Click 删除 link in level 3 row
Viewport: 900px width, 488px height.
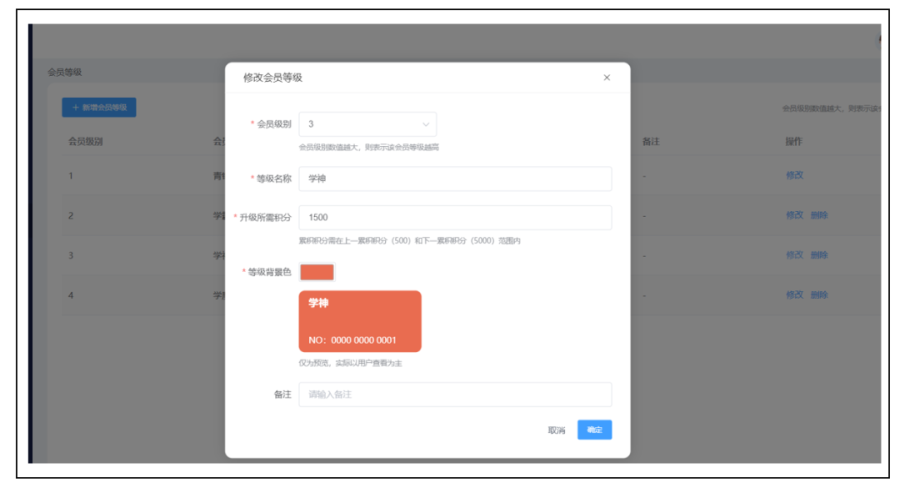pyautogui.click(x=819, y=255)
